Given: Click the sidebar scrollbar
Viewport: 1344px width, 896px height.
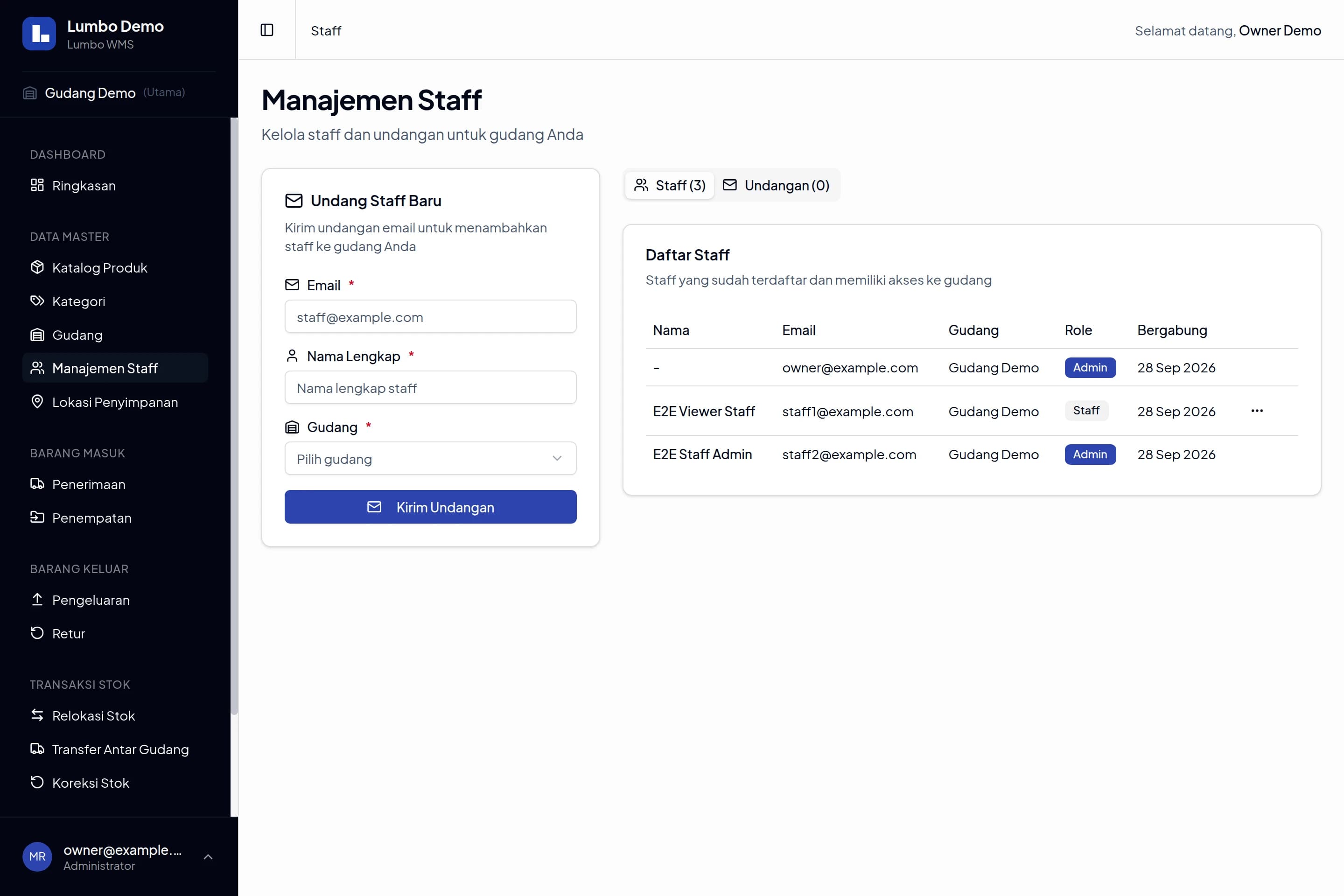Looking at the screenshot, I should pyautogui.click(x=234, y=416).
